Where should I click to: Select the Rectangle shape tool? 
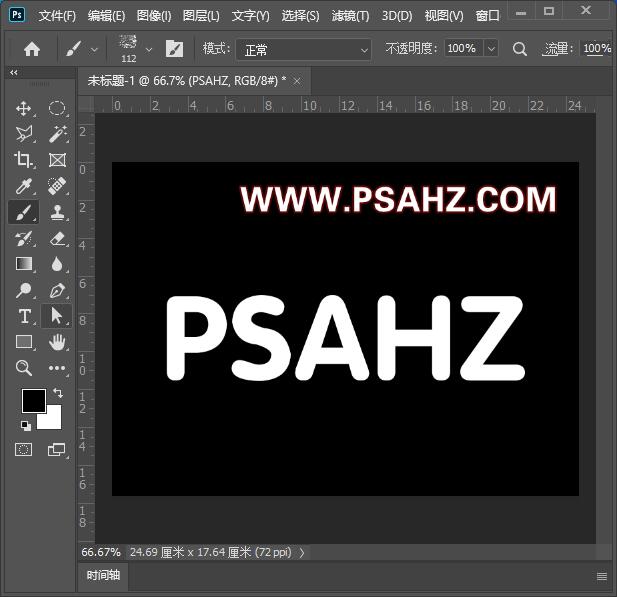point(24,342)
